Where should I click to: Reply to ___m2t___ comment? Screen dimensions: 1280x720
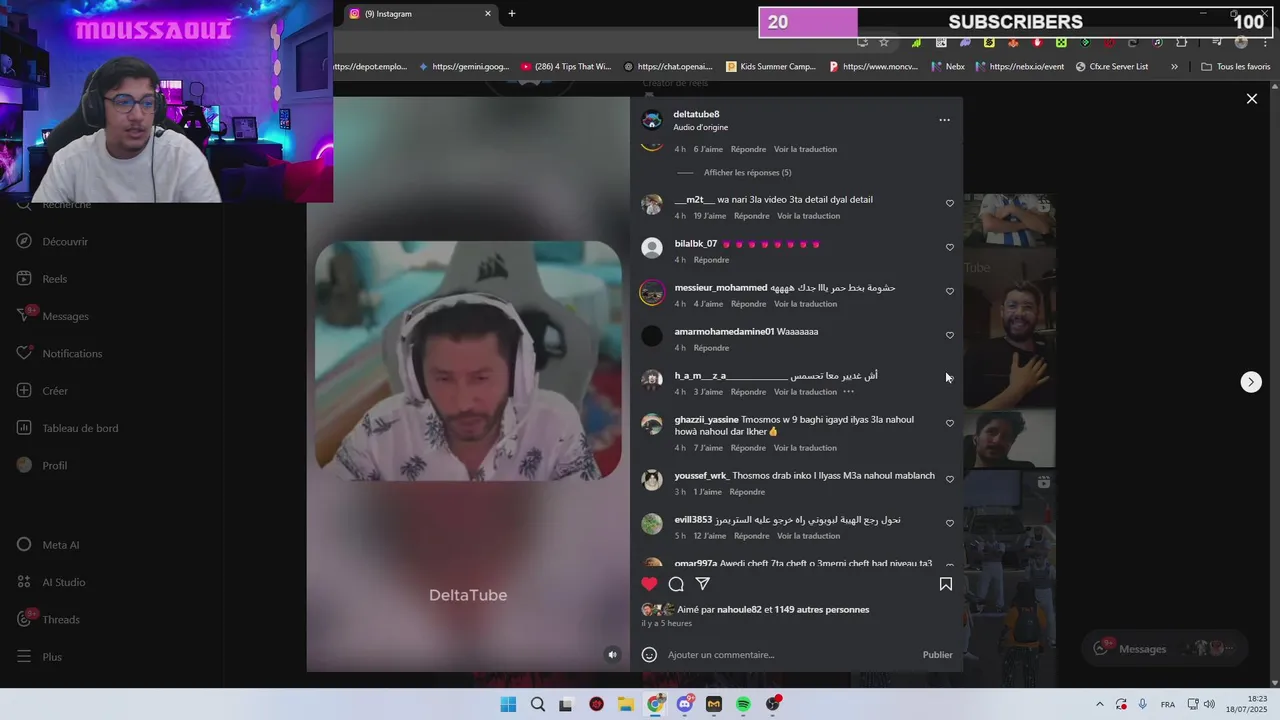coord(752,216)
